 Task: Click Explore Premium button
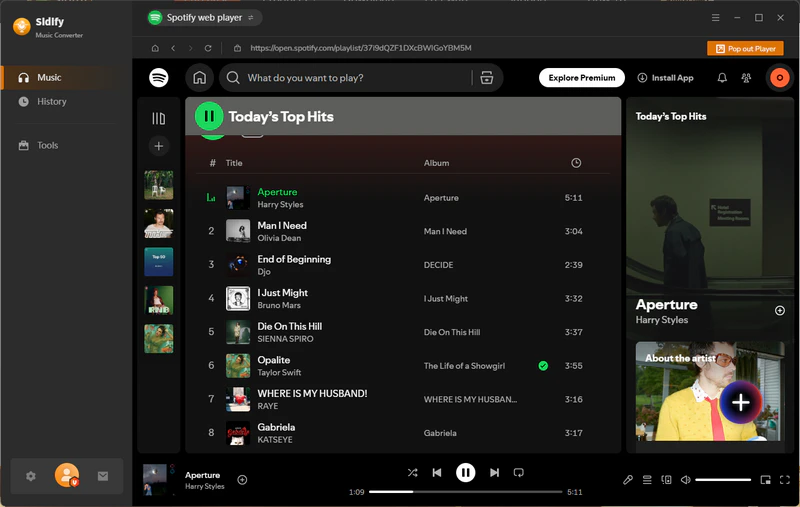(x=582, y=78)
